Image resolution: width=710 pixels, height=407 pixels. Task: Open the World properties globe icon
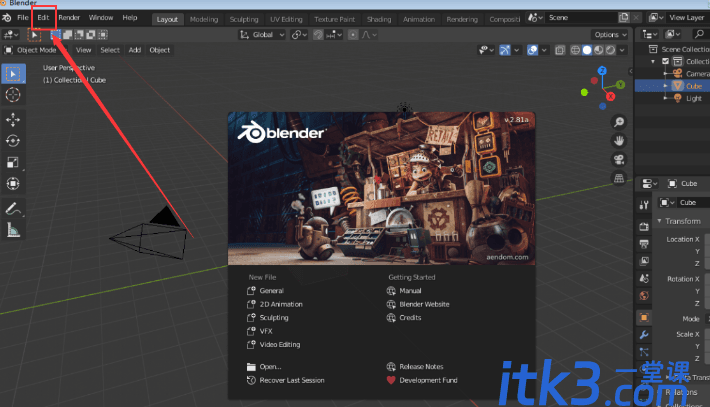644,296
